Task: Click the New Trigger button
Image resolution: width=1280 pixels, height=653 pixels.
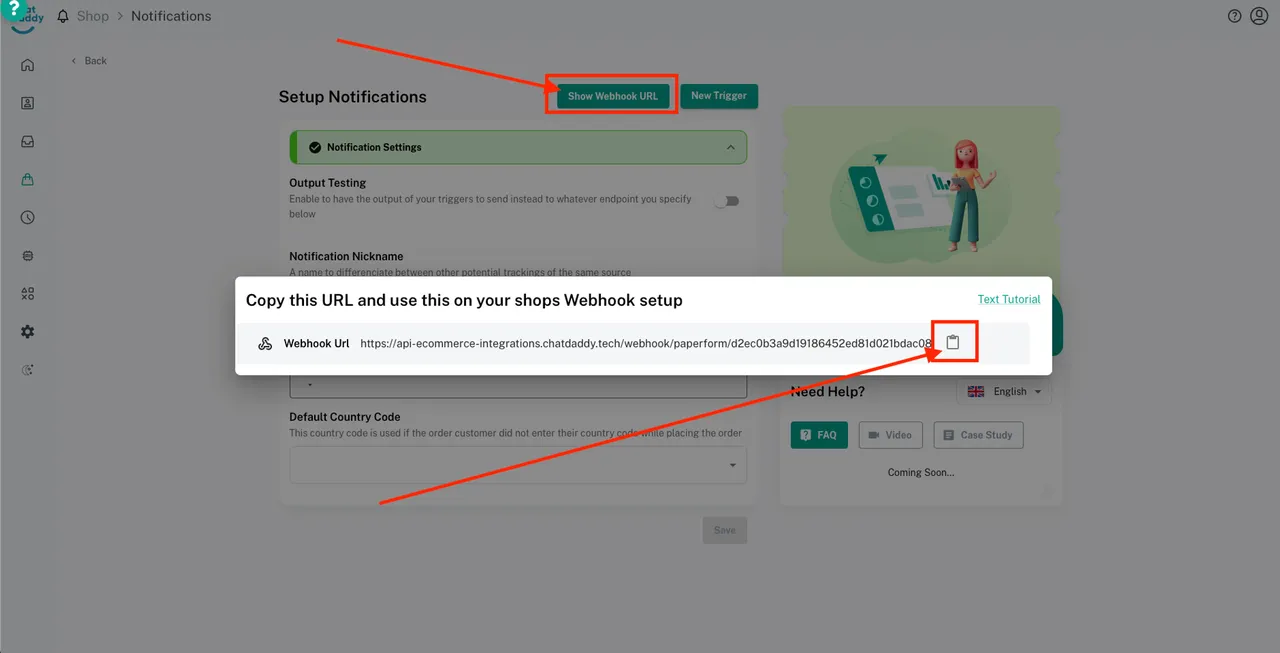Action: tap(718, 96)
